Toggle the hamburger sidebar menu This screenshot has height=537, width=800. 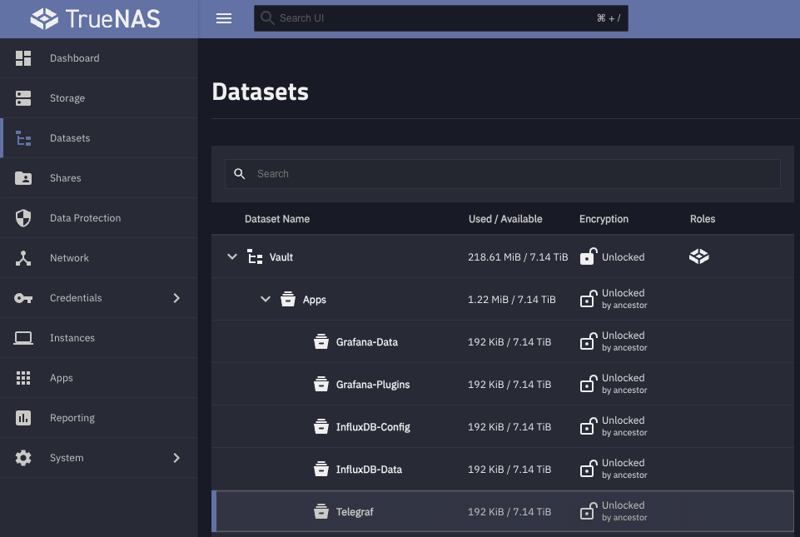tap(223, 18)
